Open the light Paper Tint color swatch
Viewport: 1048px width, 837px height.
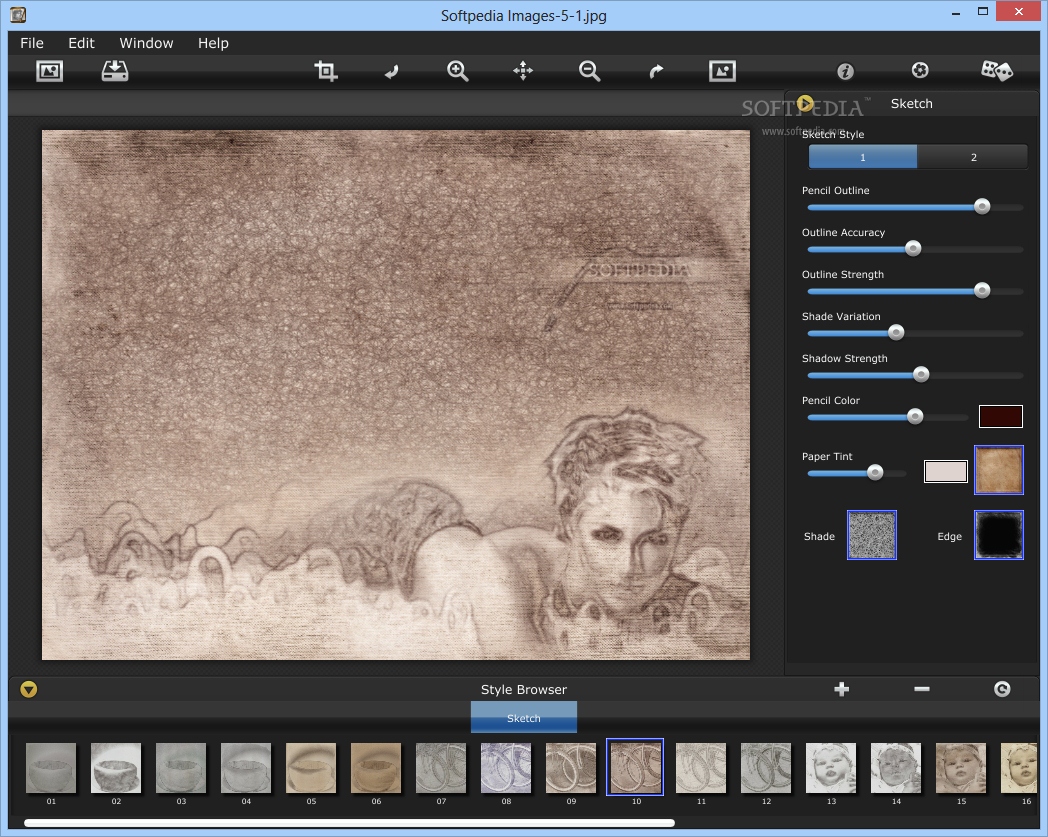(946, 471)
